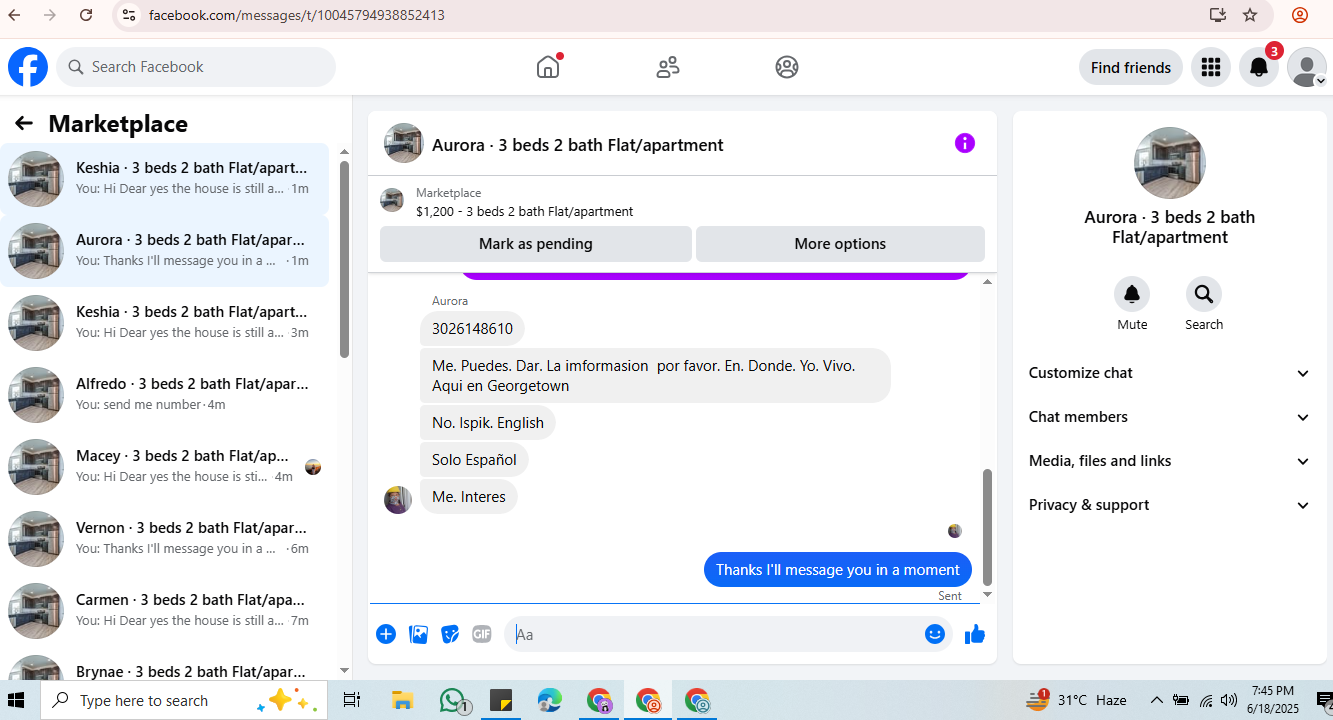Screen dimensions: 1333x720
Task: Expand the Customize chat section
Action: point(1169,373)
